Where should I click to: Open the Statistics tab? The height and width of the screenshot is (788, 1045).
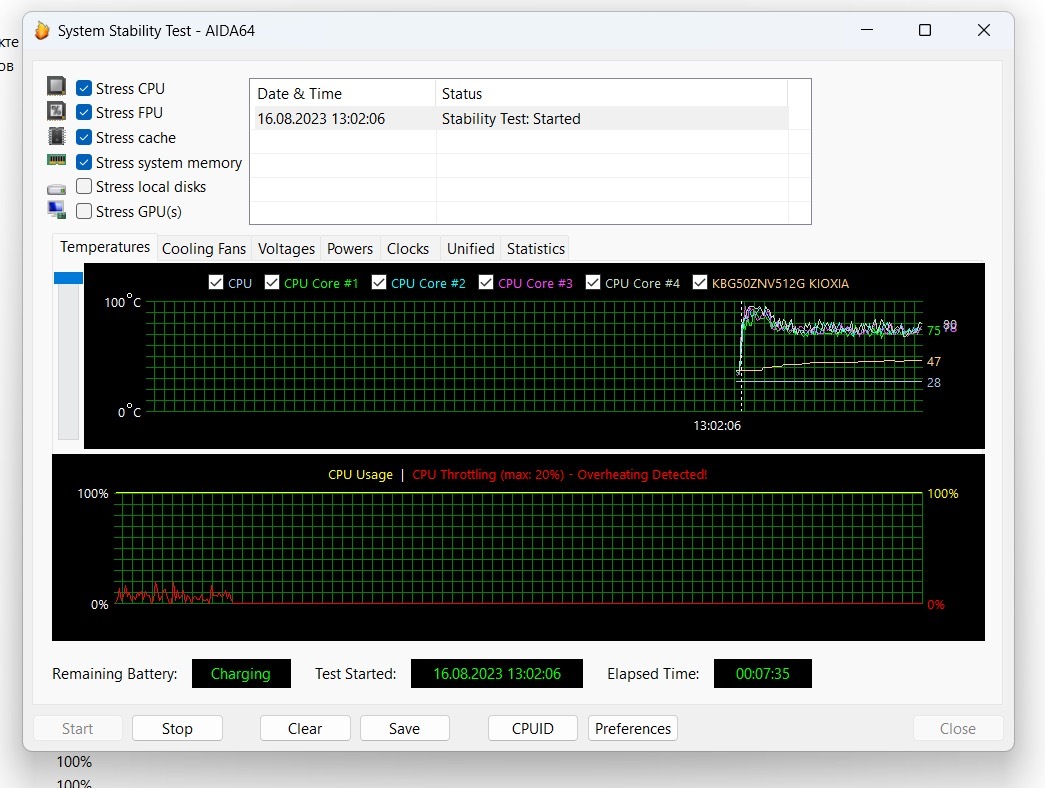click(x=535, y=248)
